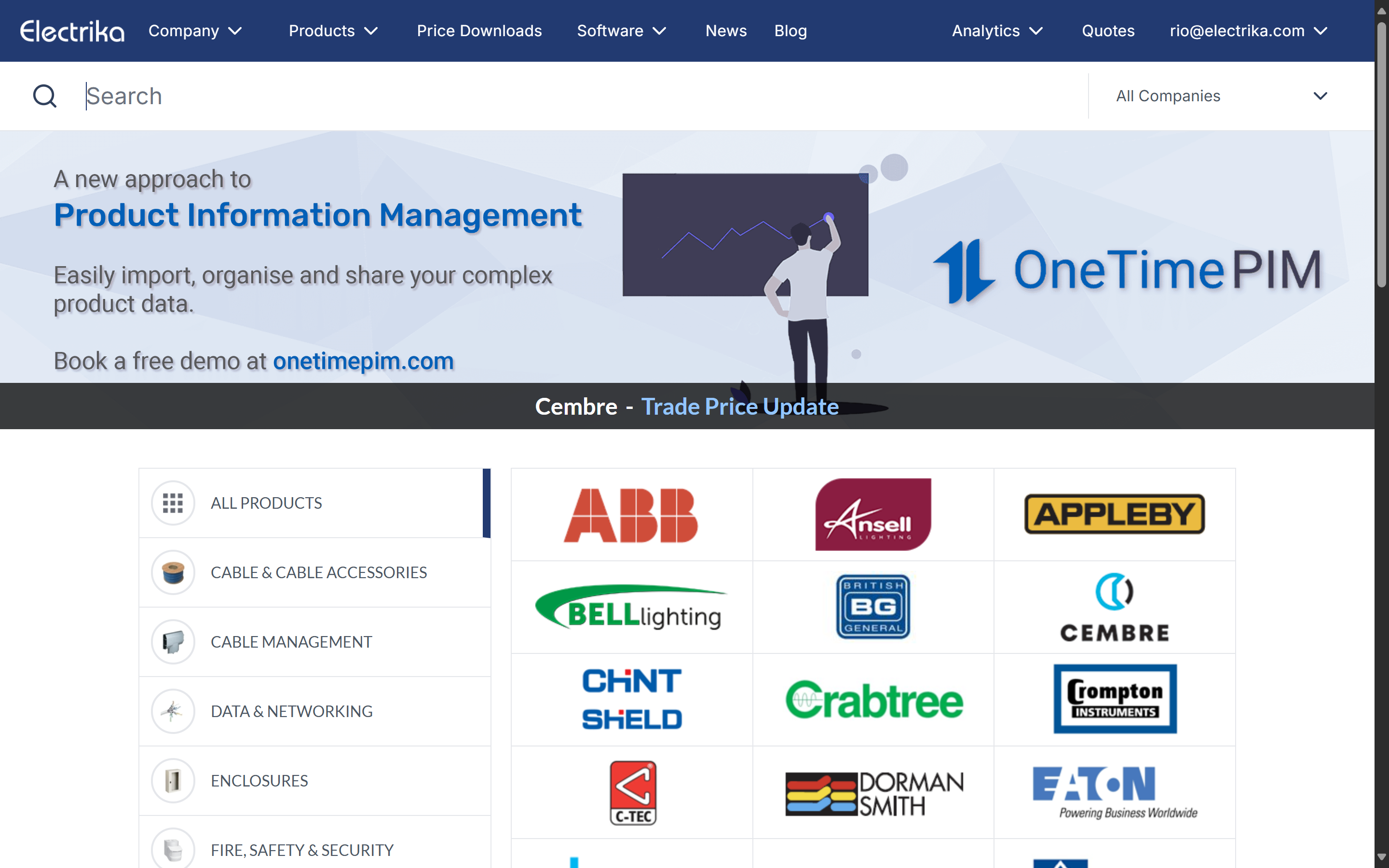Select the Eaton brand logo tile
Viewport: 1389px width, 868px height.
[x=1114, y=792]
